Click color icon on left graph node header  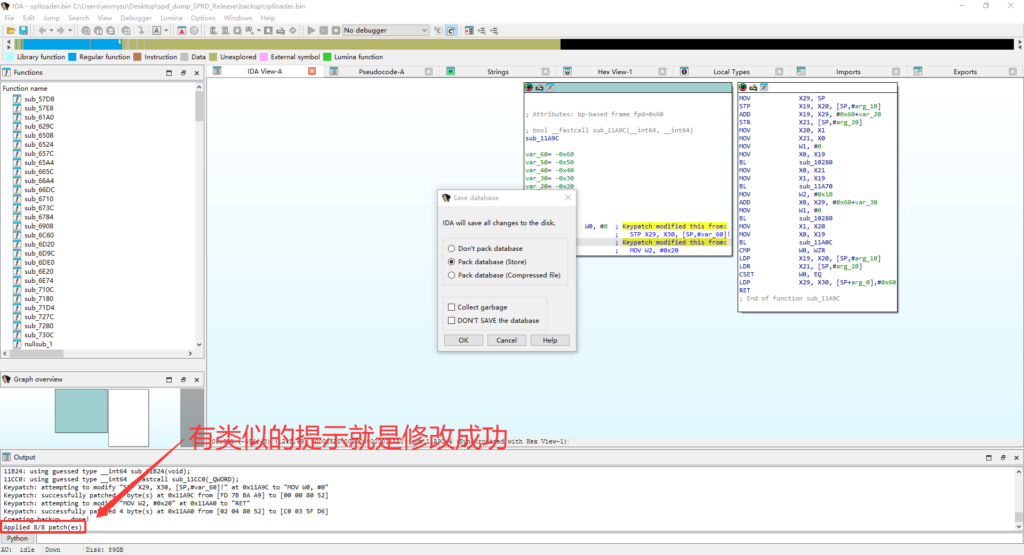(529, 87)
